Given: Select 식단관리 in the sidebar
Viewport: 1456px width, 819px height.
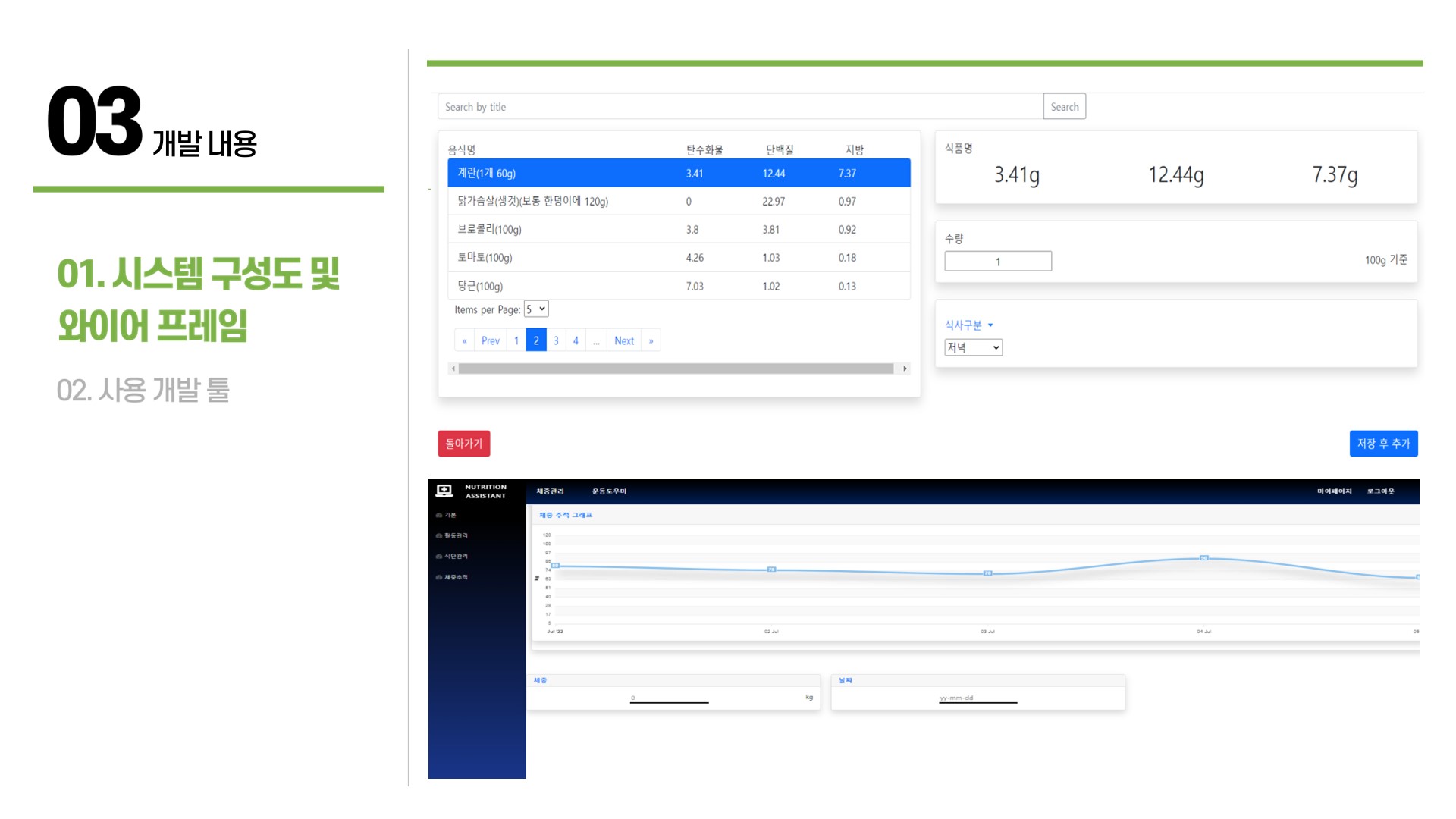Looking at the screenshot, I should click(x=457, y=557).
